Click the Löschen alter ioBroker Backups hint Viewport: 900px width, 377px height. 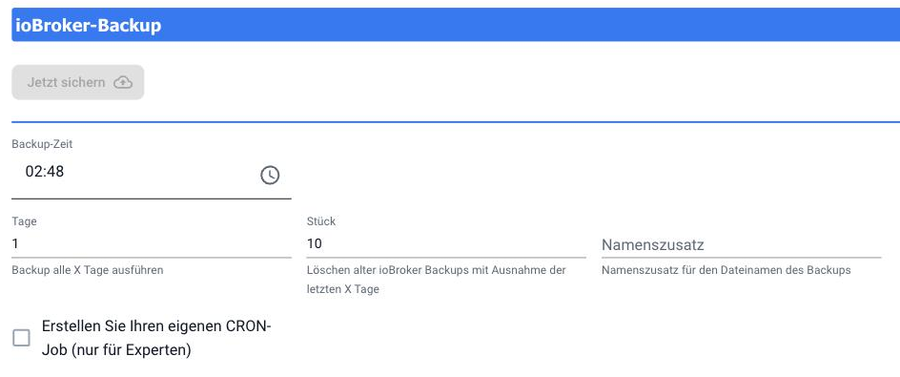pos(437,279)
